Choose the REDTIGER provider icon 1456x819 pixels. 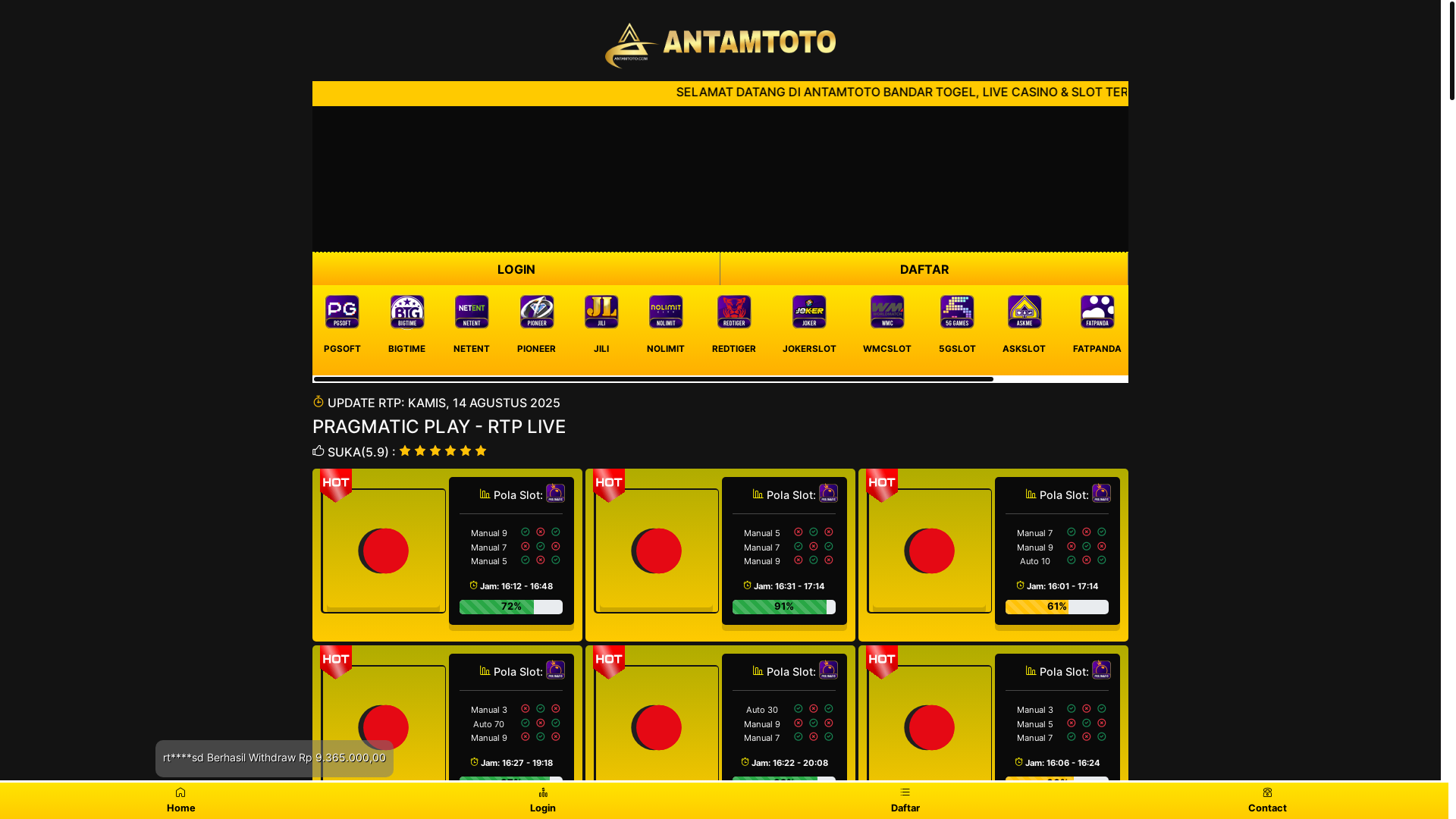pos(734,312)
